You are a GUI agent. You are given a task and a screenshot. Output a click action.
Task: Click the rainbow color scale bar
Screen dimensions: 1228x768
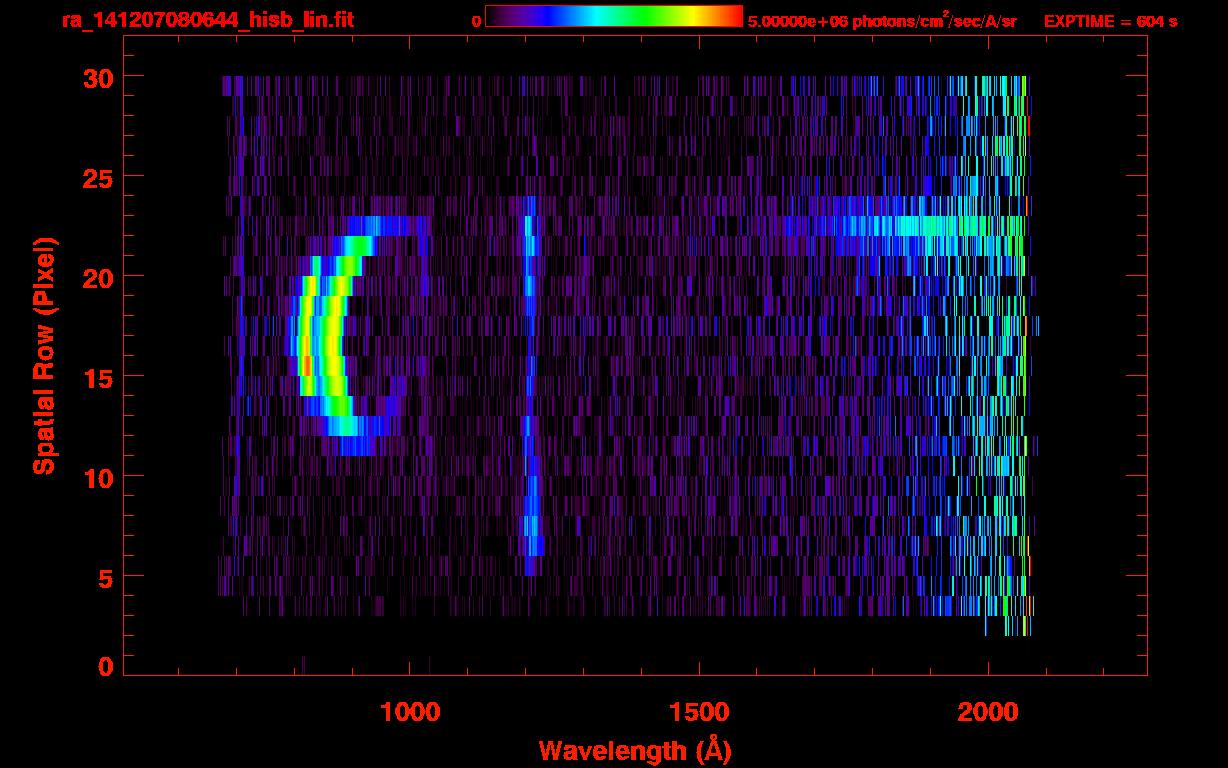(614, 16)
